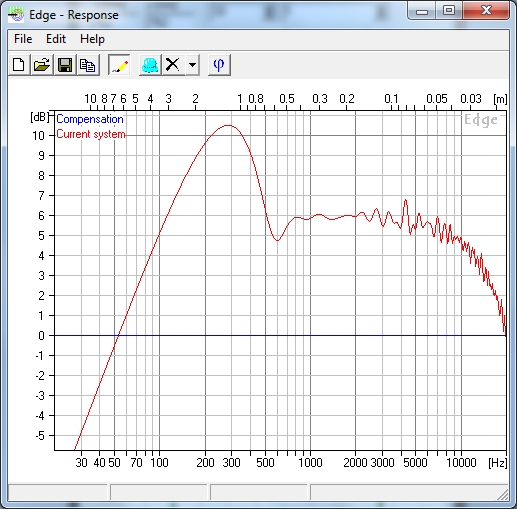Click the 1000 Hz frequency axis label
The image size is (517, 509).
click(x=310, y=463)
